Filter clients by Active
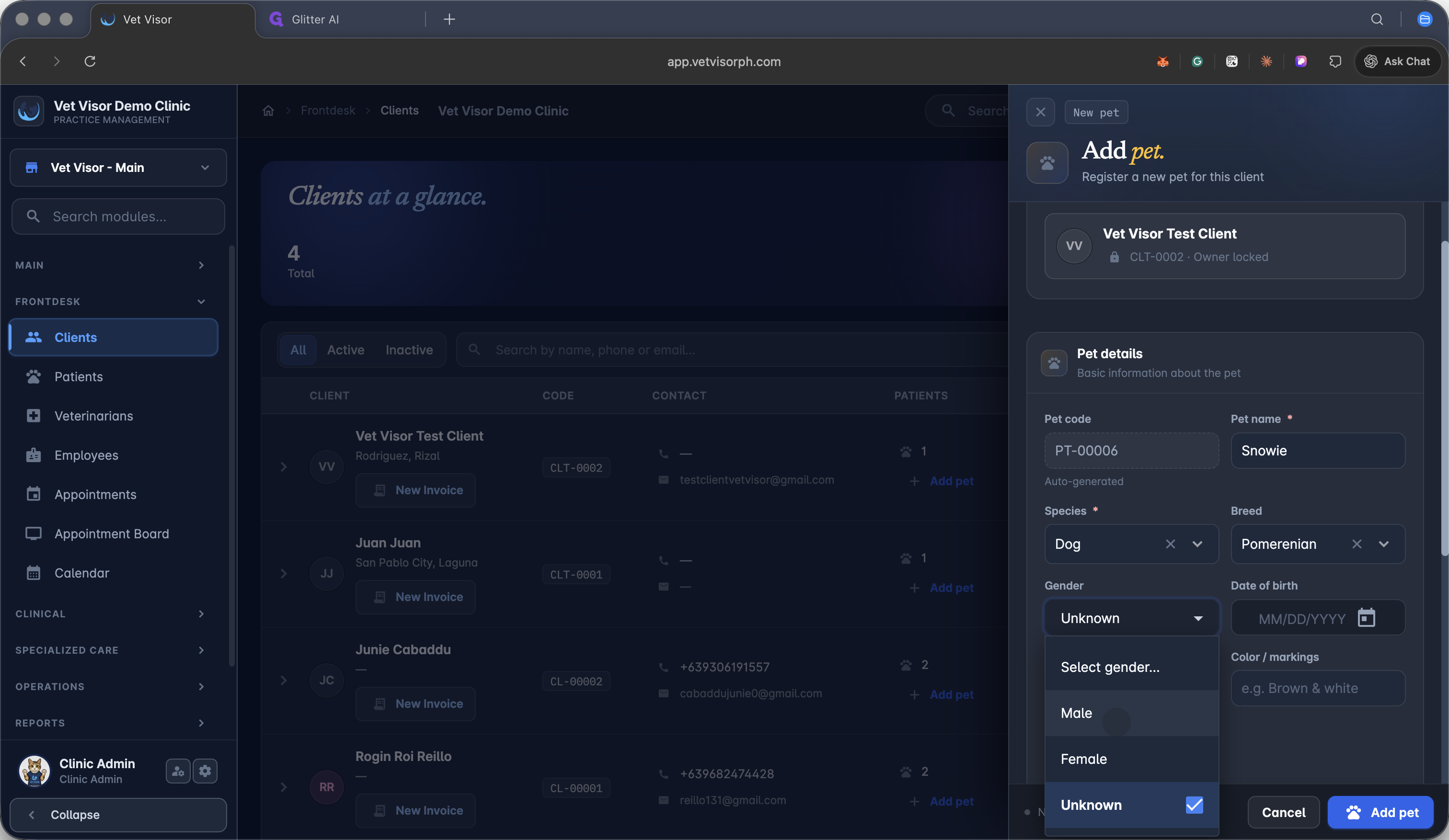 tap(345, 350)
